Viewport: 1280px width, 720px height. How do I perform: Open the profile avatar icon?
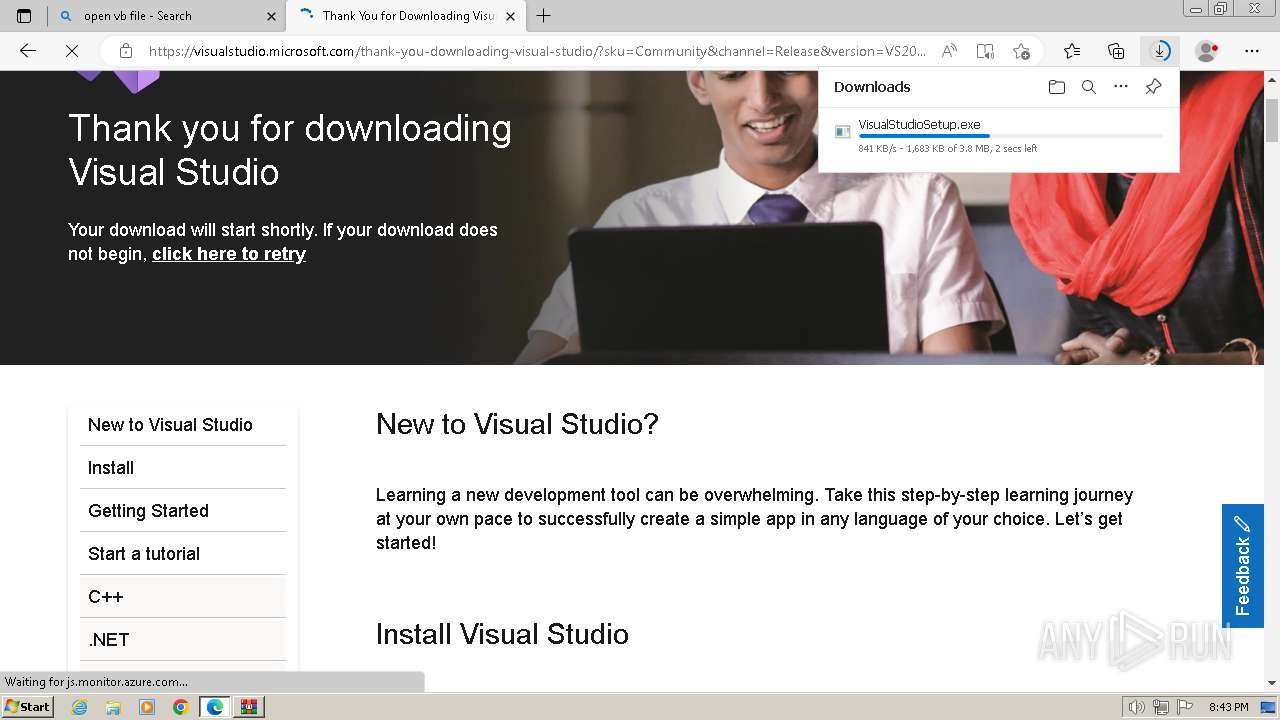(x=1207, y=51)
